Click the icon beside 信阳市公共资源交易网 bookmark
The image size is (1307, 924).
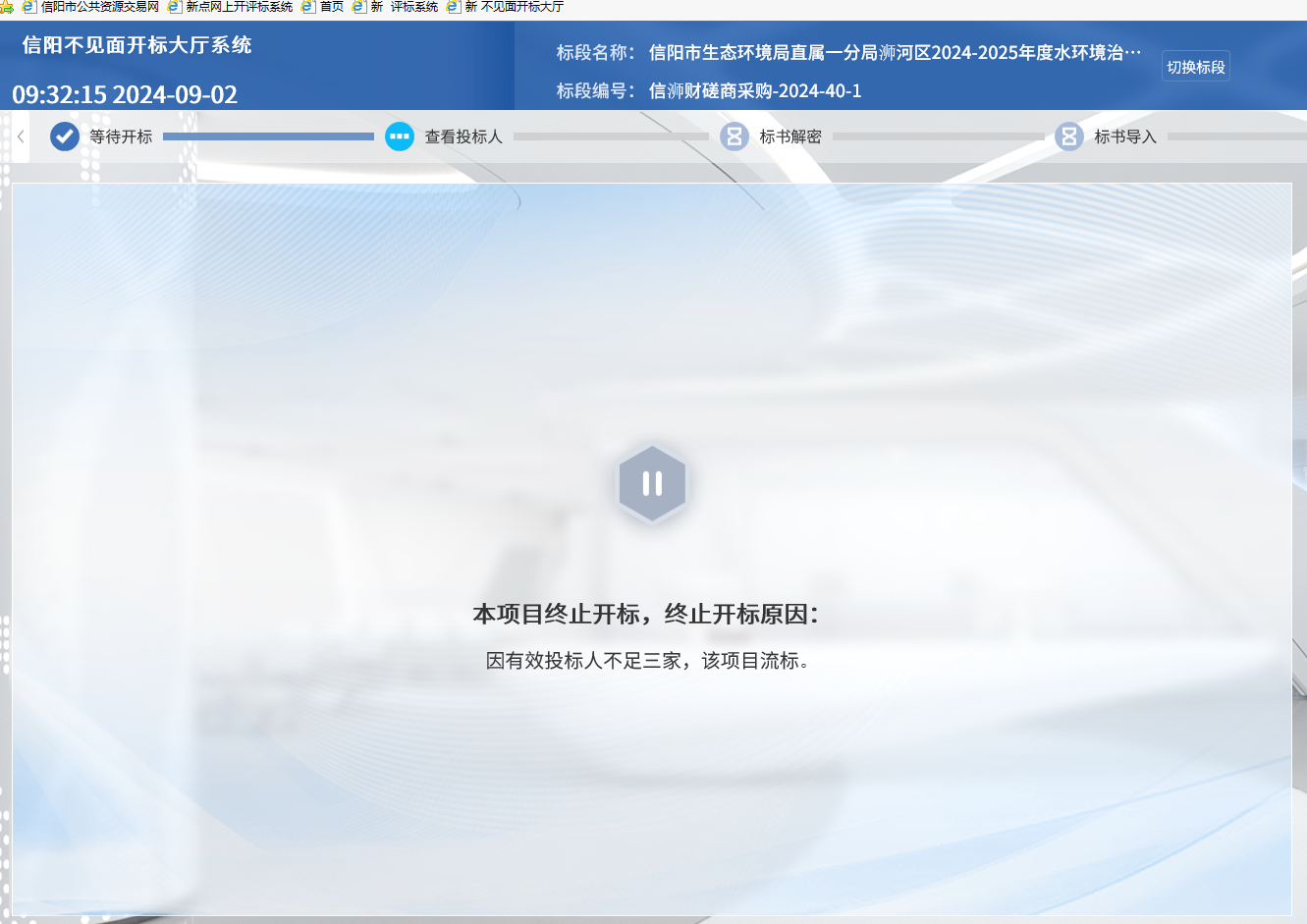point(29,7)
